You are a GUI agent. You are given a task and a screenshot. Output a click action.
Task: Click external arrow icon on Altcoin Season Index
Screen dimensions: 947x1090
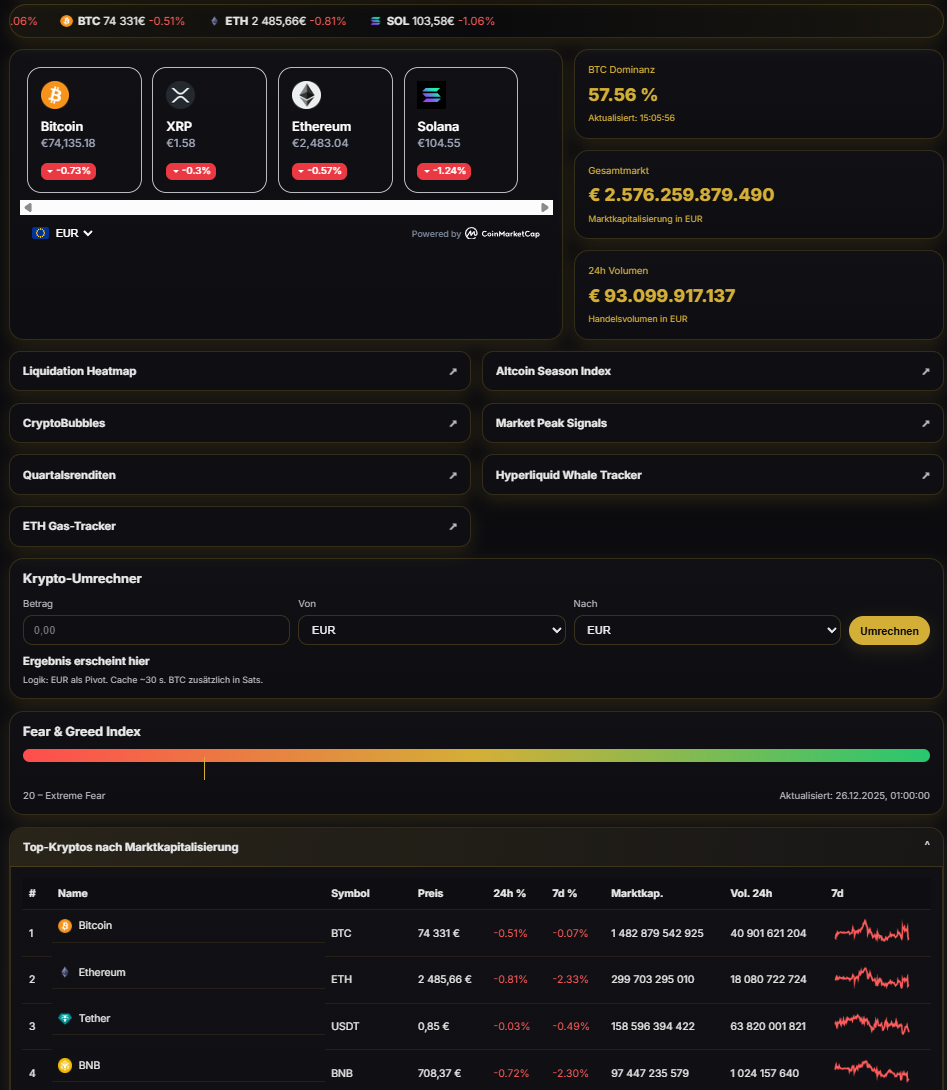(x=925, y=371)
